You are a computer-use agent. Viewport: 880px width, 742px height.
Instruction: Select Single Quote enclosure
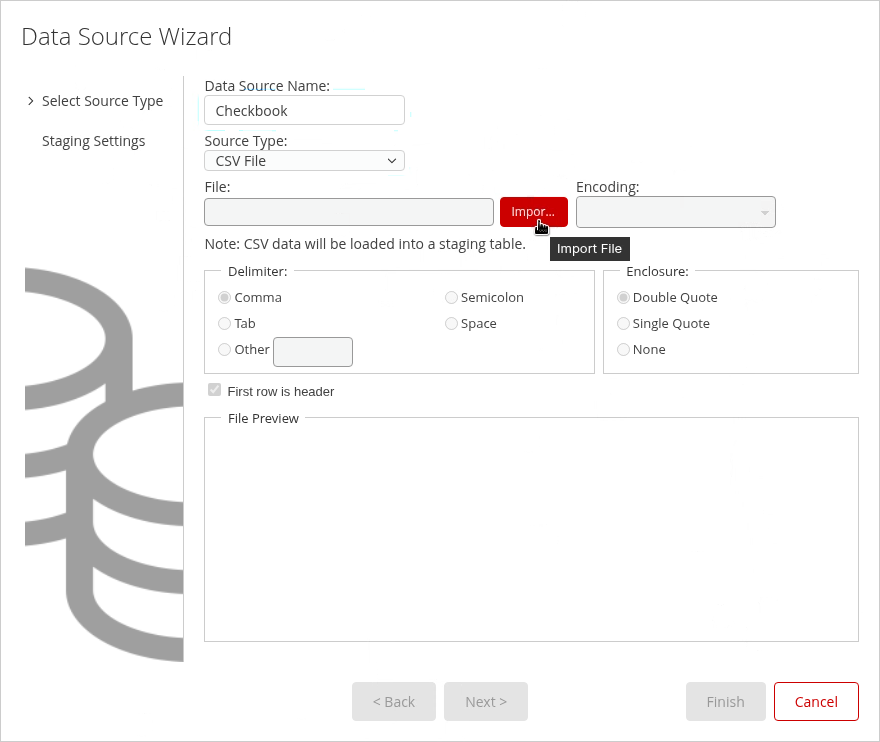point(624,324)
